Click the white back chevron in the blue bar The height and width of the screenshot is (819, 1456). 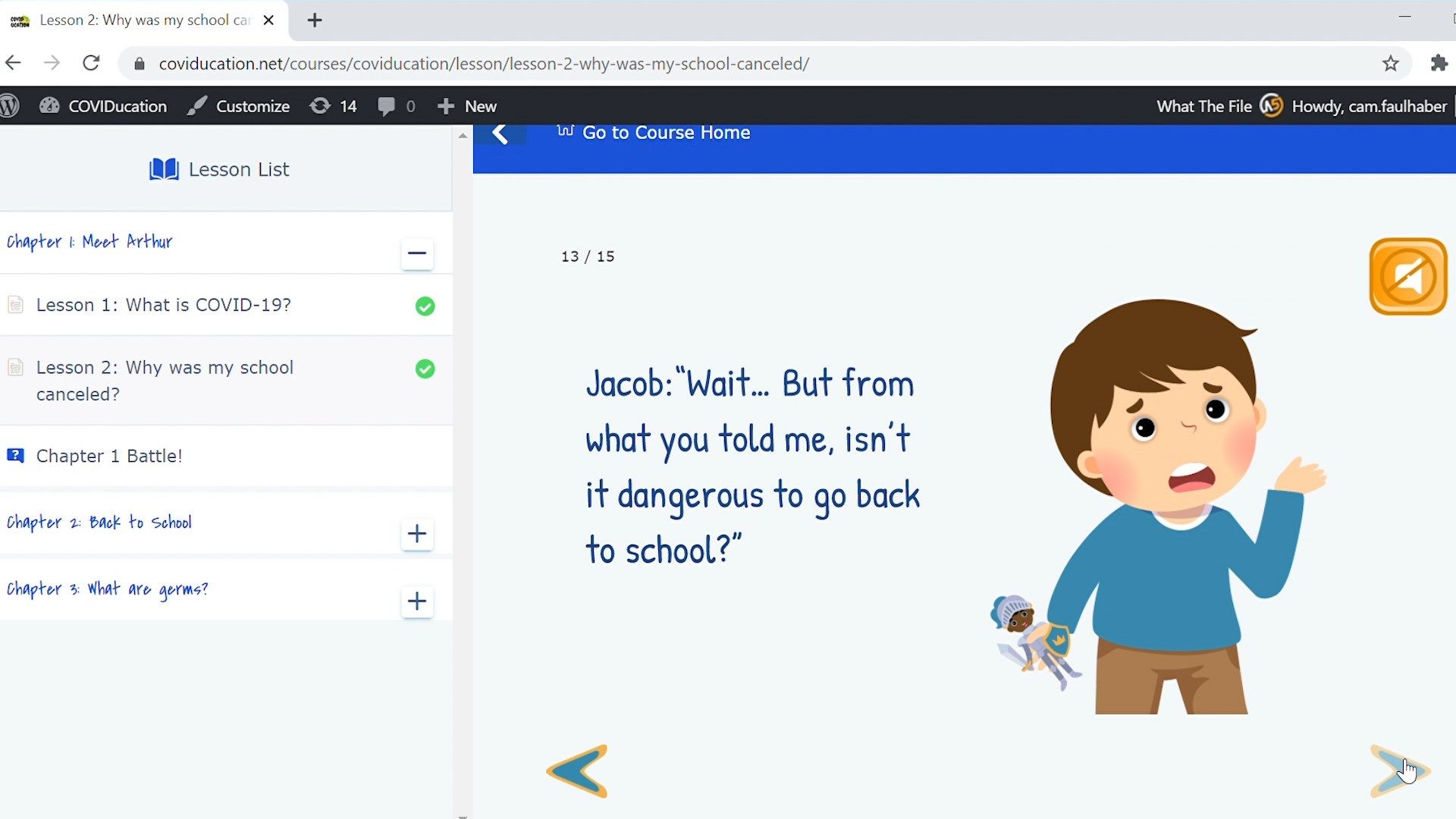tap(500, 133)
